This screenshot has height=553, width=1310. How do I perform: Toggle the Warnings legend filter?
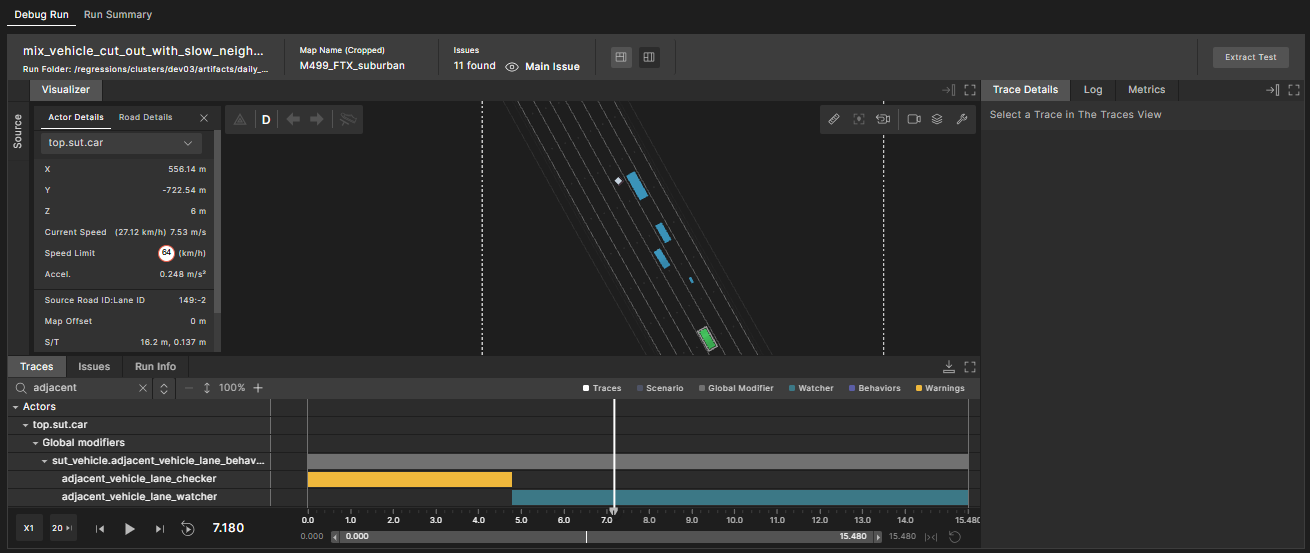click(x=938, y=388)
